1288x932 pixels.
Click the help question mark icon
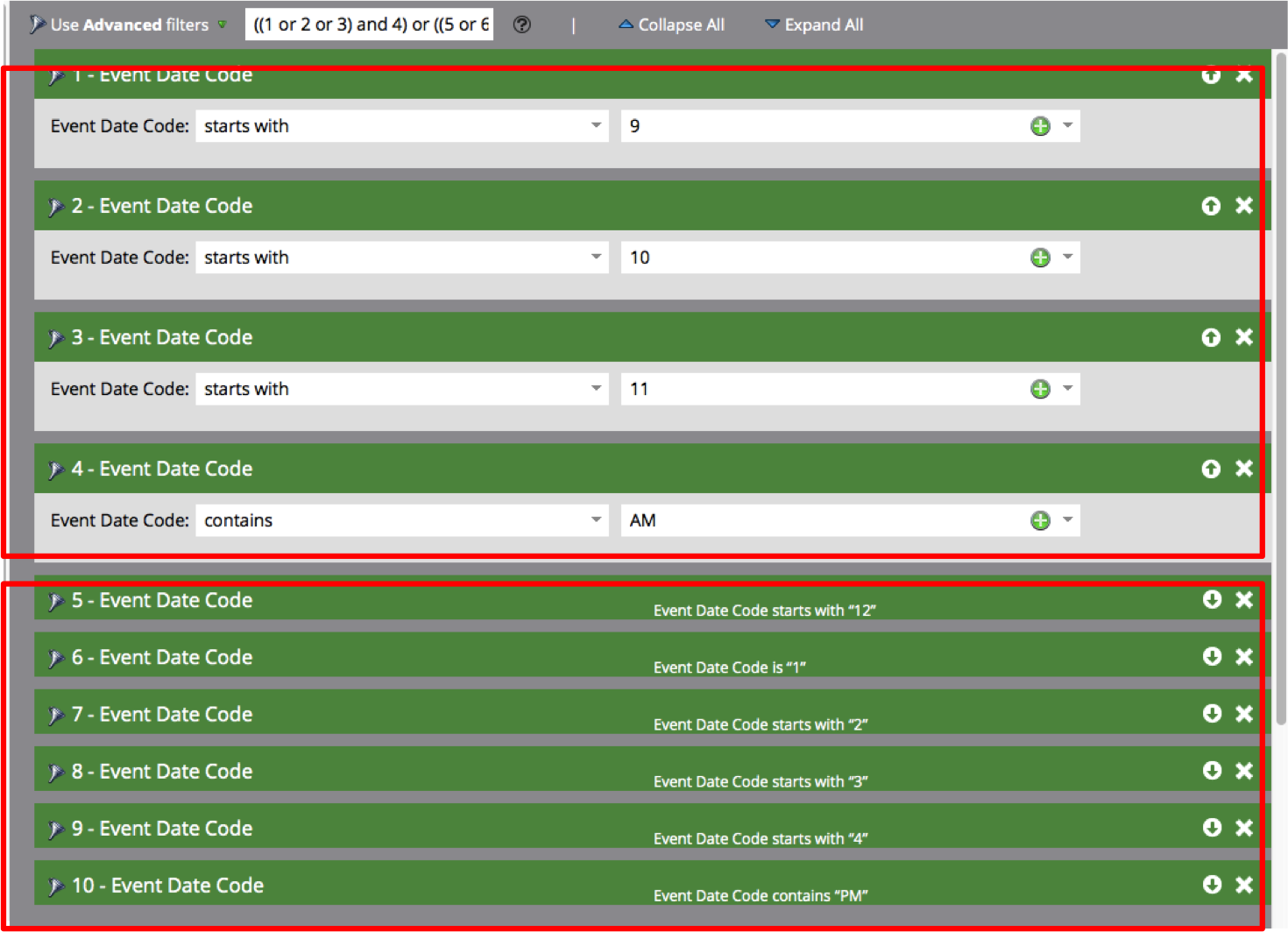pyautogui.click(x=522, y=25)
